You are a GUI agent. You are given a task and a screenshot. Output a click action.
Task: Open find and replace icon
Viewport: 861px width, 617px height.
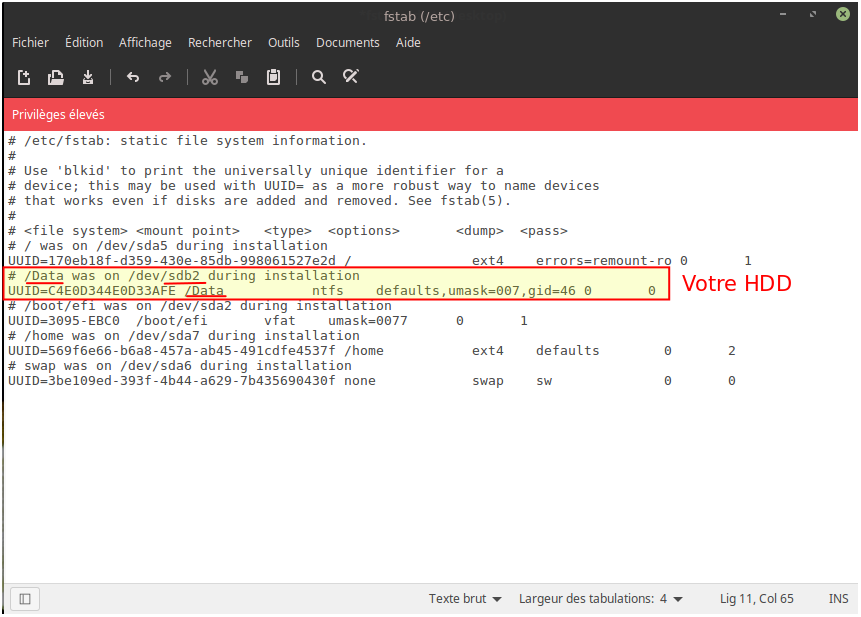pyautogui.click(x=351, y=76)
